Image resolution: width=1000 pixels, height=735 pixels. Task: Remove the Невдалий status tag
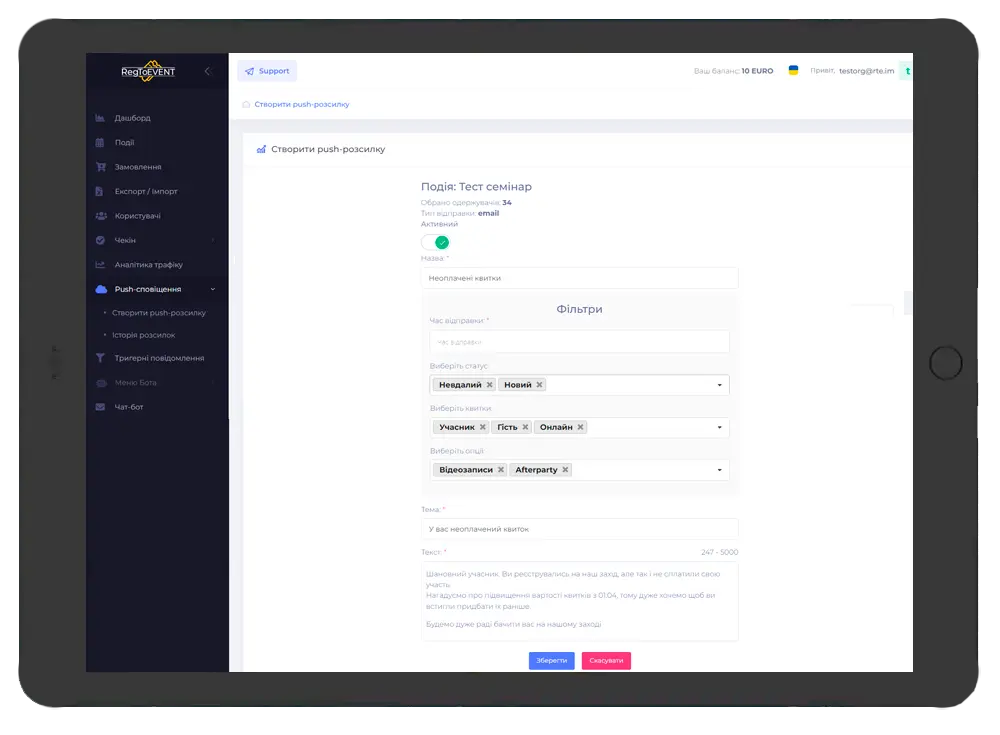(x=490, y=385)
